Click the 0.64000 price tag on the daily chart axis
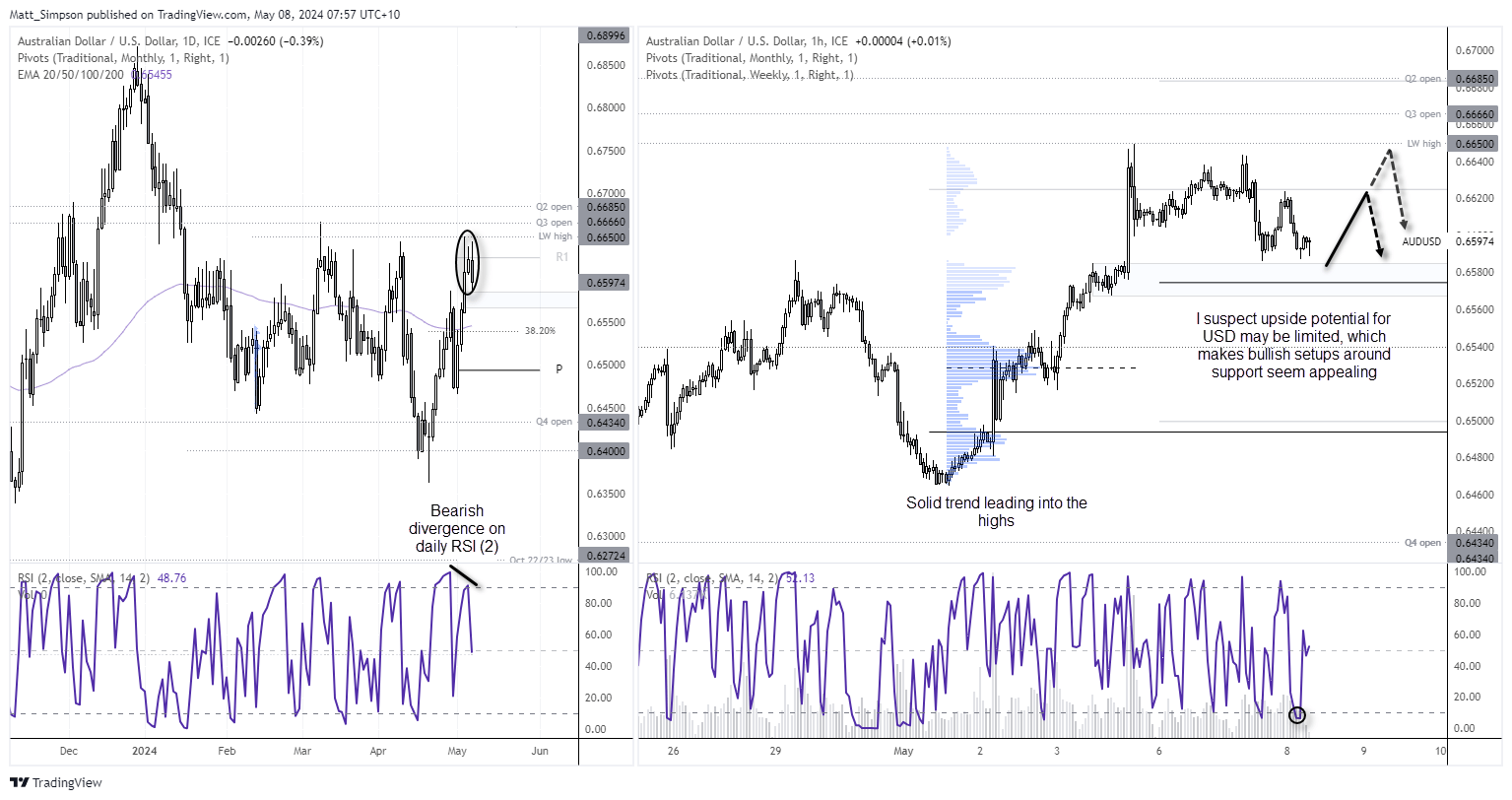 pos(606,451)
